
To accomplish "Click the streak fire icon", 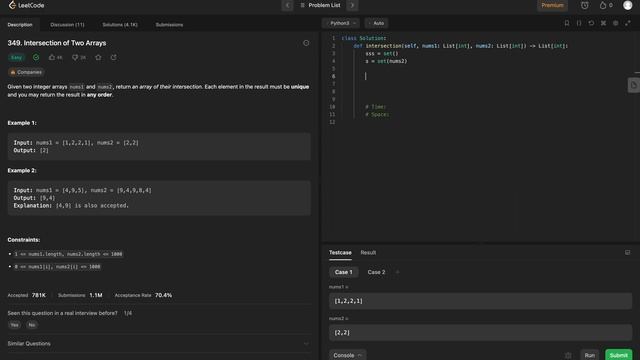I will pyautogui.click(x=603, y=5).
